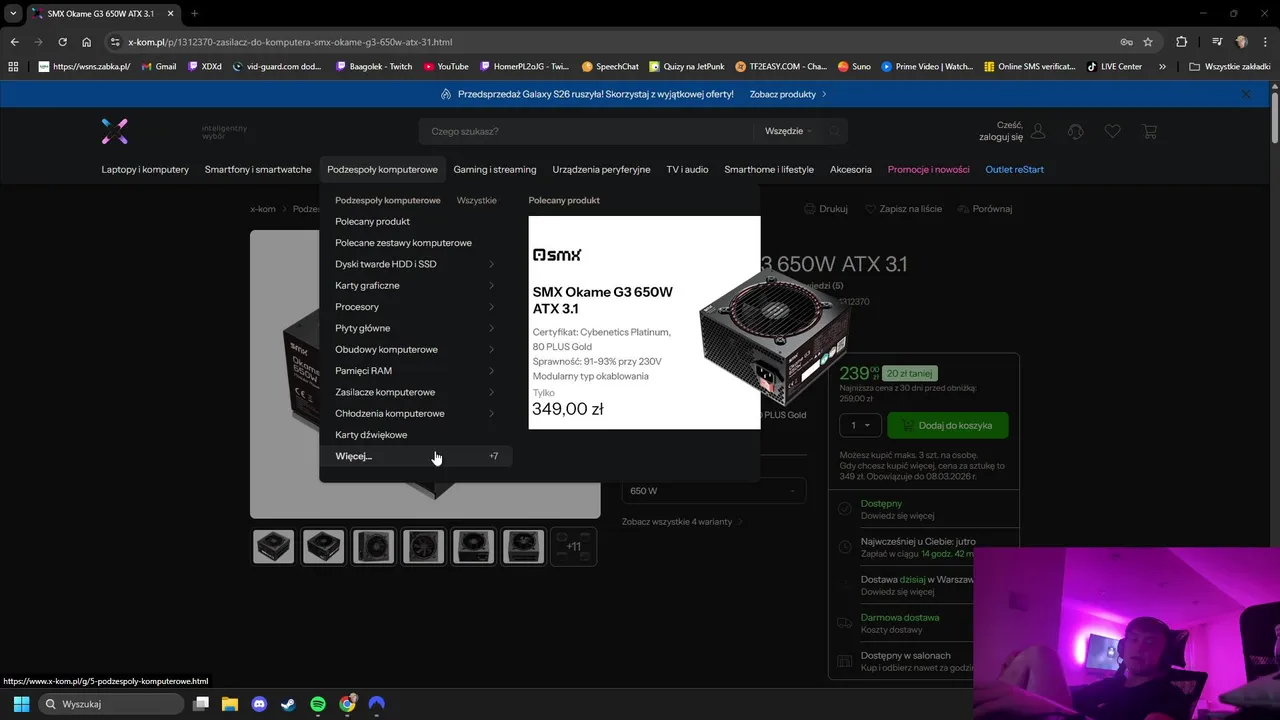Open 'Laptopy i komputery' navigation menu
The image size is (1280, 720).
[145, 169]
